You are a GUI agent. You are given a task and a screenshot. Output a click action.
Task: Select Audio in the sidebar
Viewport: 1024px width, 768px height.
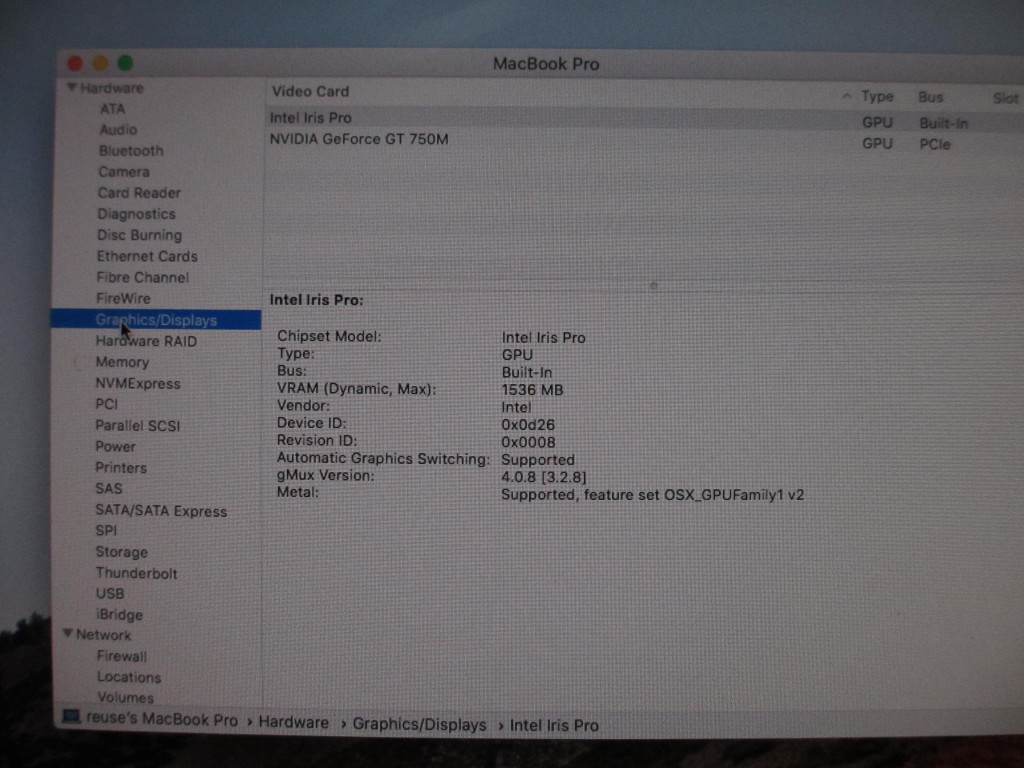[x=118, y=129]
